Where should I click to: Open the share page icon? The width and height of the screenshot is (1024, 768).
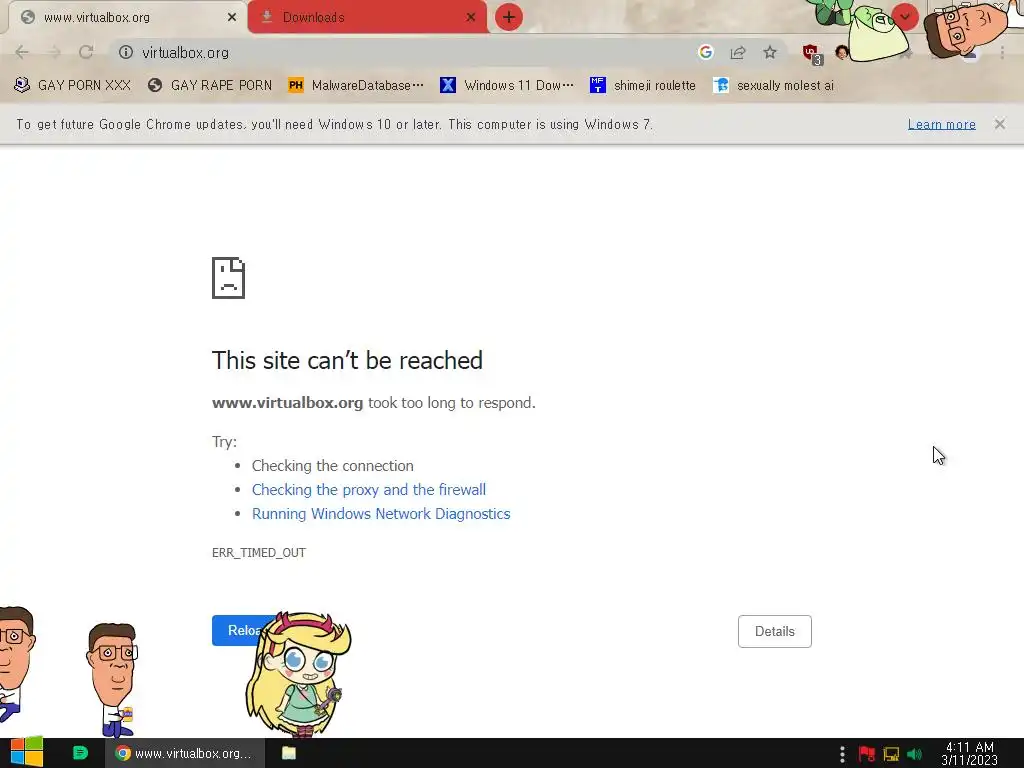pos(738,52)
